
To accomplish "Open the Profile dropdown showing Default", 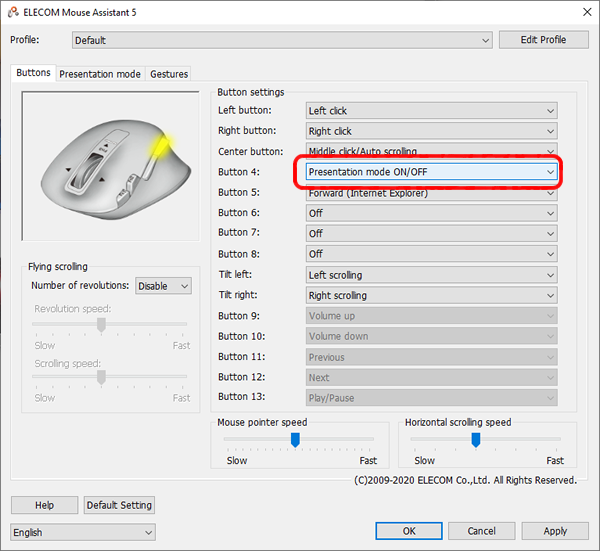I will pyautogui.click(x=282, y=40).
